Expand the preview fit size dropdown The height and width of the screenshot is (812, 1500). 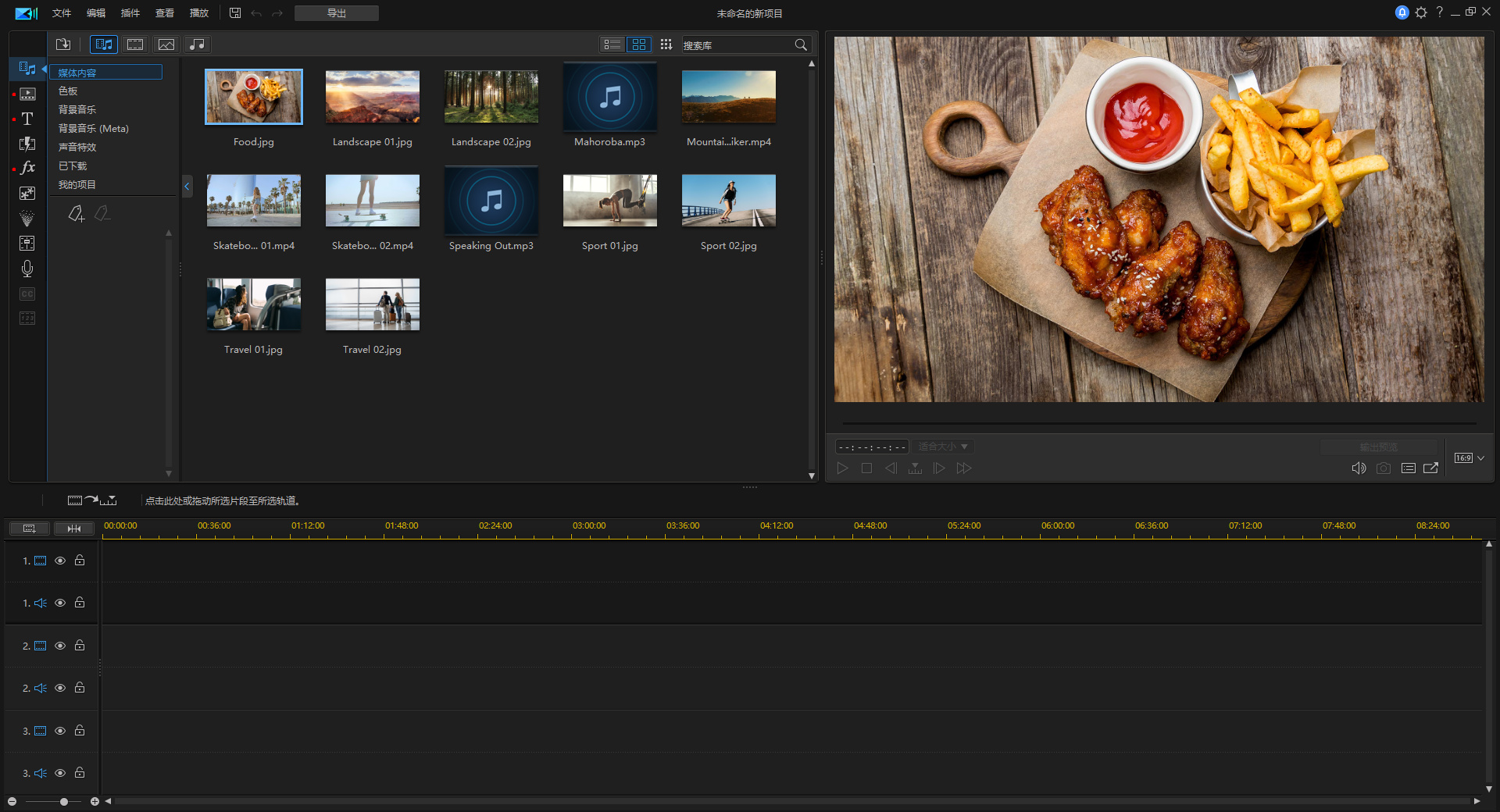tap(943, 447)
